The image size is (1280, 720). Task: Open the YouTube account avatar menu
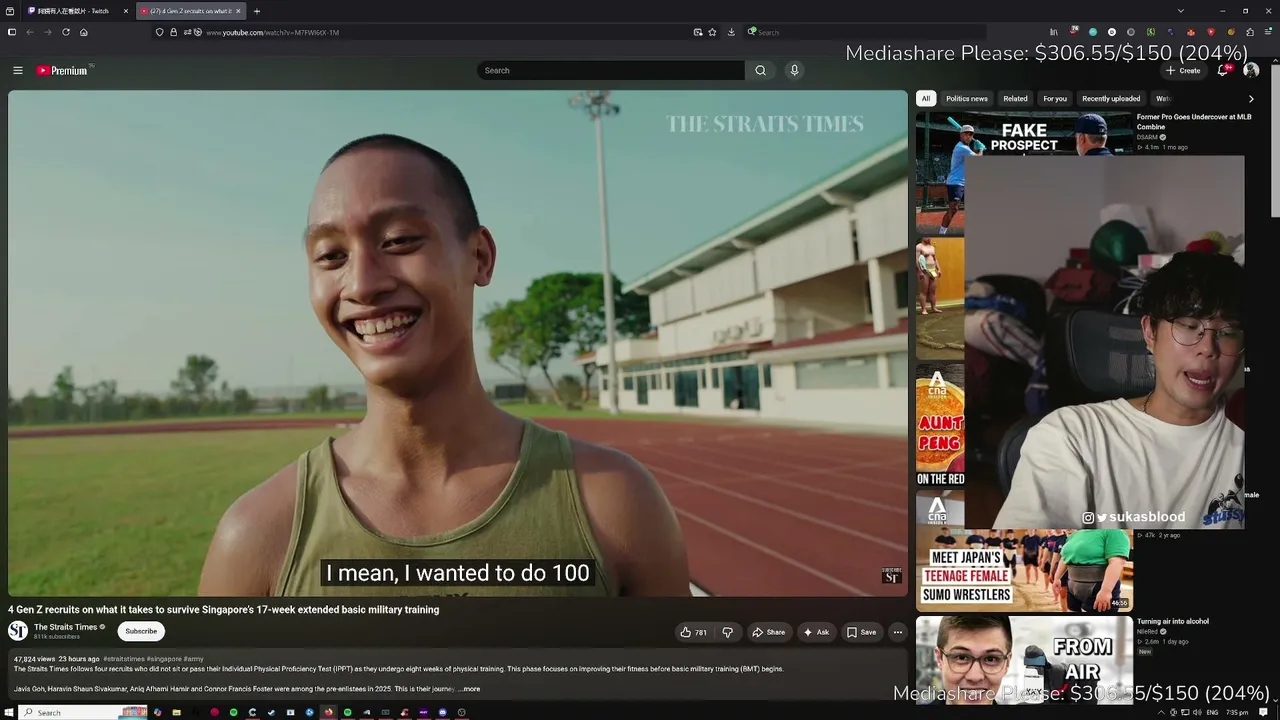(1251, 70)
